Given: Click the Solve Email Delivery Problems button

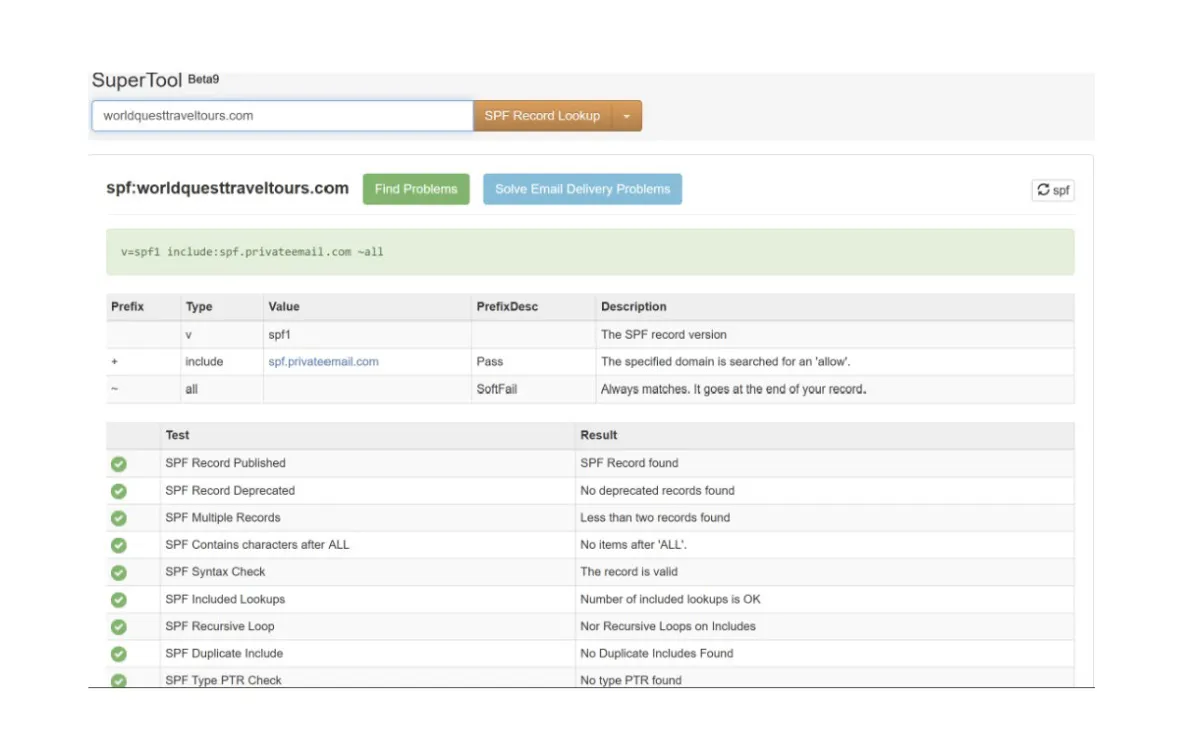Looking at the screenshot, I should tap(582, 189).
